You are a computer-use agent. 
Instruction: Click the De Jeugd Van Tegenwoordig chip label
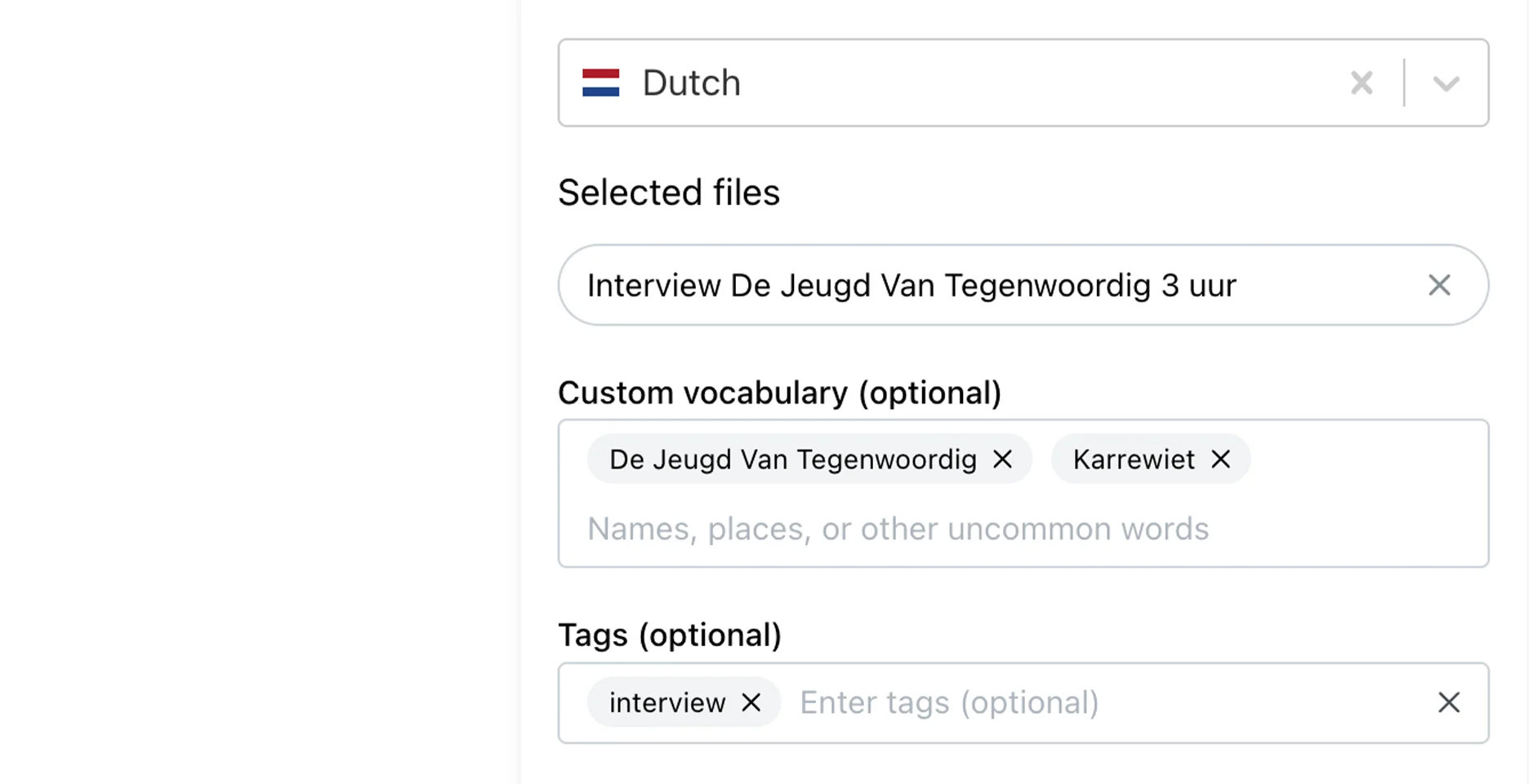[x=793, y=459]
